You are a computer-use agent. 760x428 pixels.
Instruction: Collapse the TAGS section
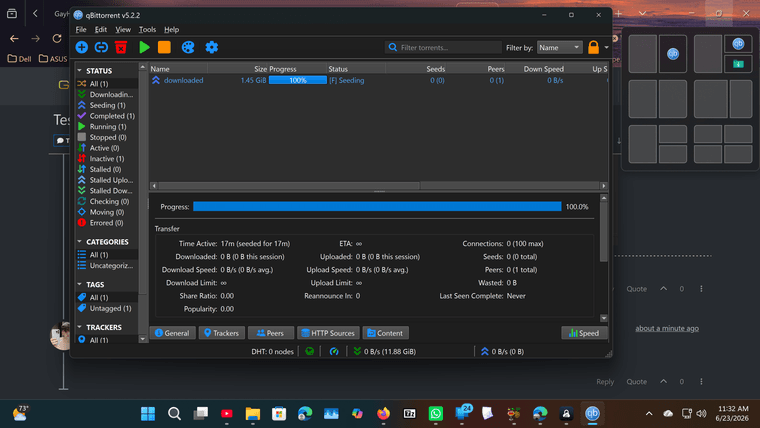pyautogui.click(x=79, y=285)
